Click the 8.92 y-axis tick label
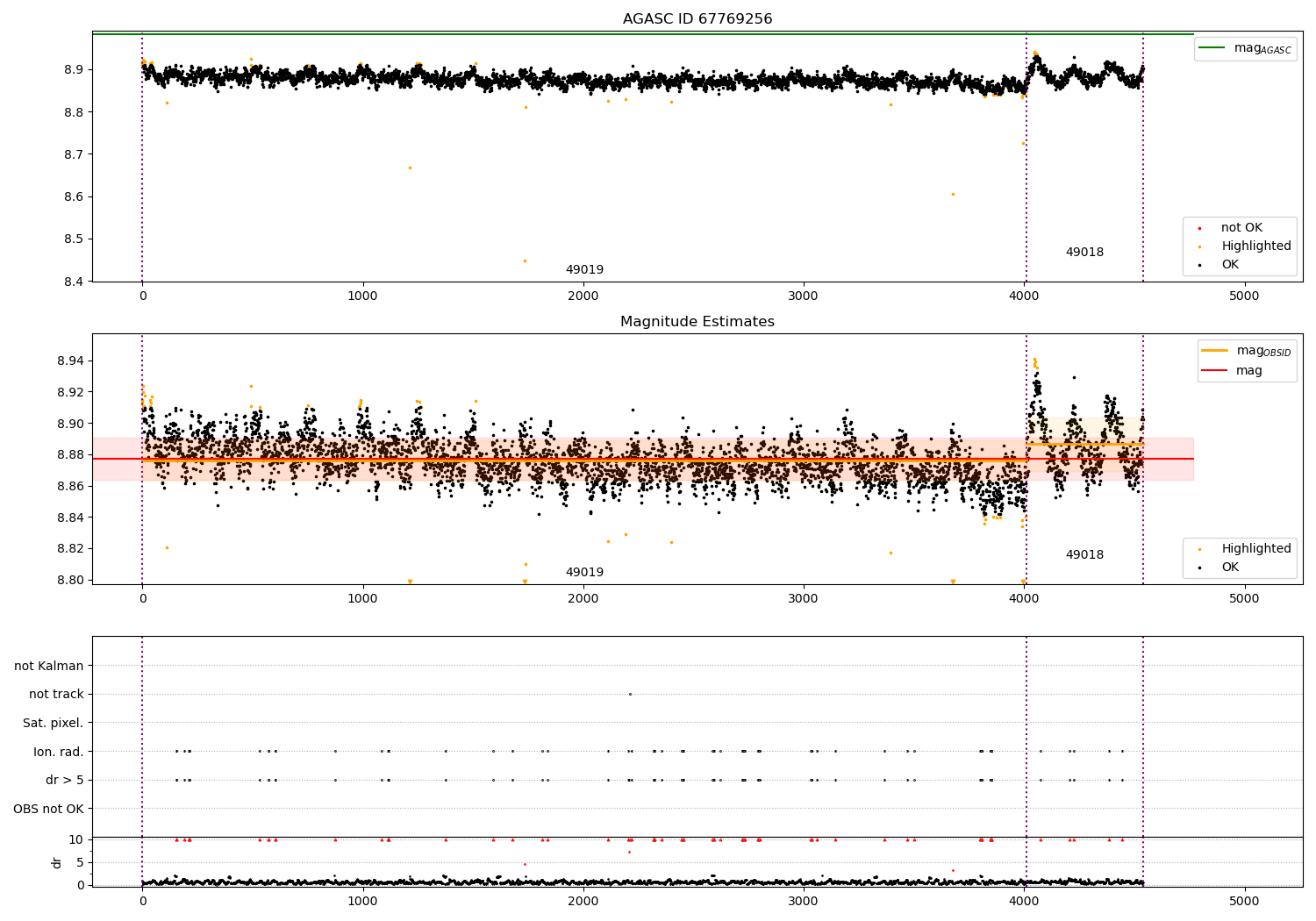This screenshot has height=921, width=1316. click(70, 392)
